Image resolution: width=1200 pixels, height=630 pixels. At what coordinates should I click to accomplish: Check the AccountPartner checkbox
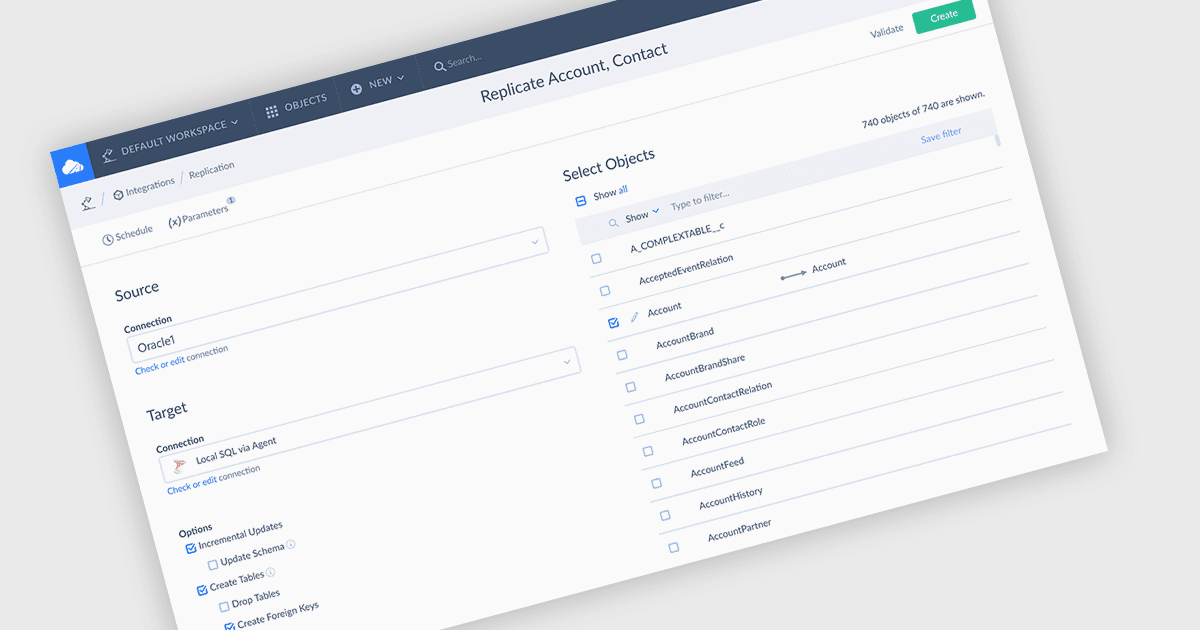point(674,547)
